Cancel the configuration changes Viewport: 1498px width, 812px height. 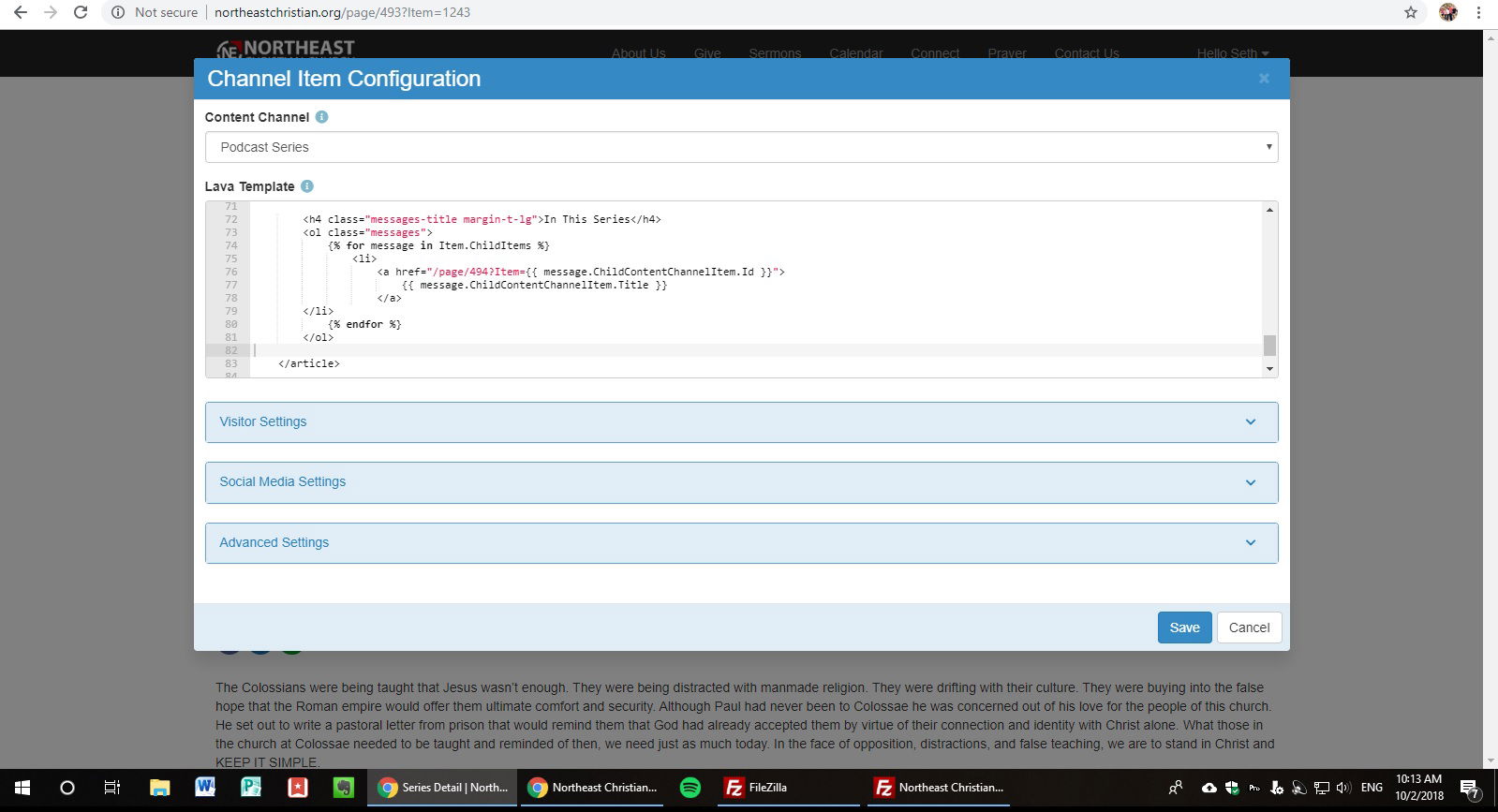(x=1249, y=627)
